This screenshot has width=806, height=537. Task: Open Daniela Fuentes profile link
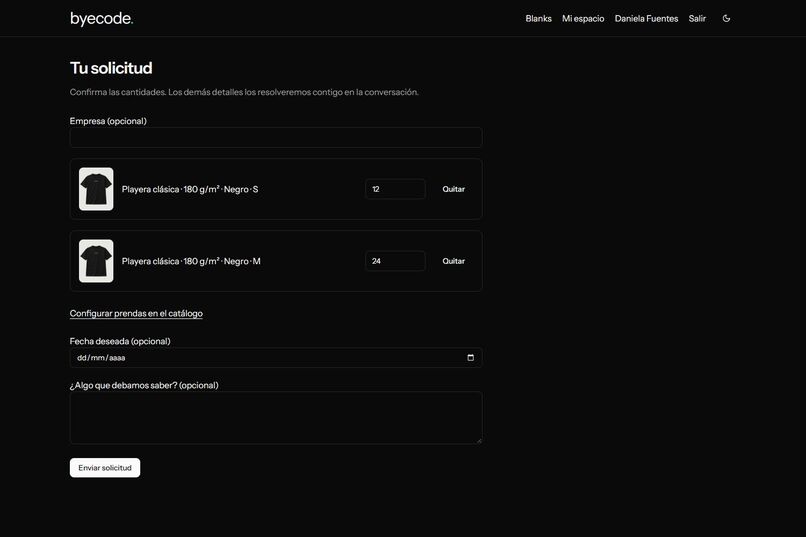(x=646, y=18)
